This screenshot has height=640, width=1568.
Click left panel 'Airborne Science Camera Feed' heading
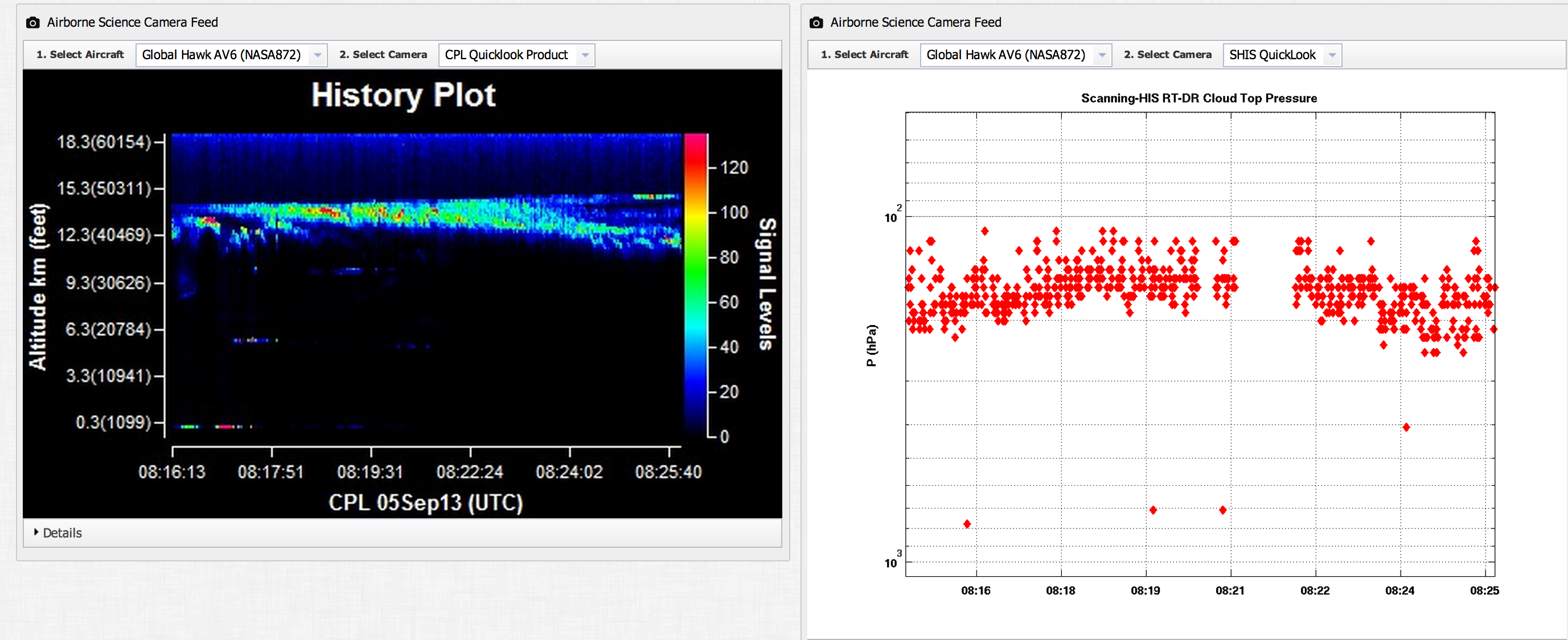(x=132, y=23)
